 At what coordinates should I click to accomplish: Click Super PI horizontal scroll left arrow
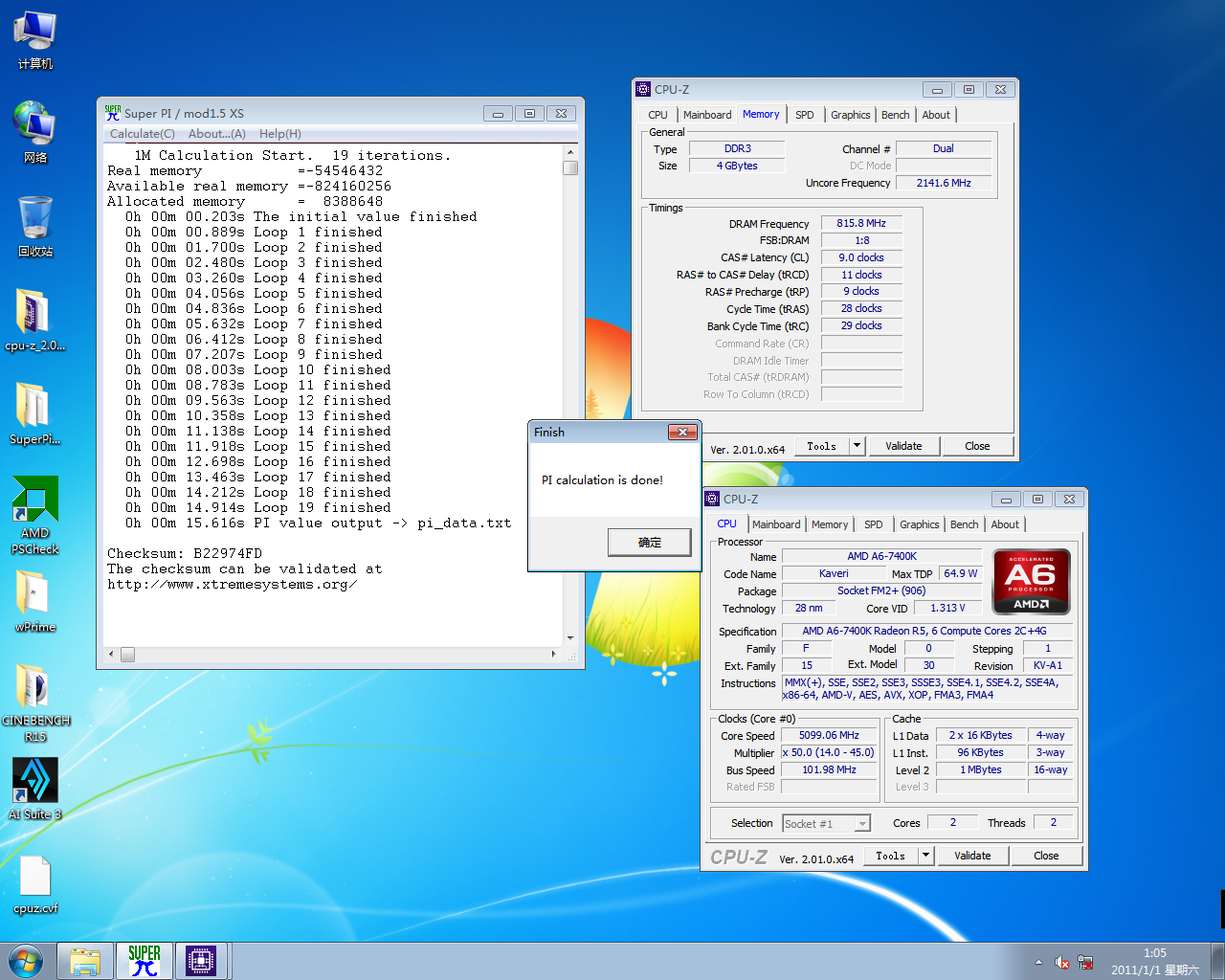pyautogui.click(x=112, y=654)
